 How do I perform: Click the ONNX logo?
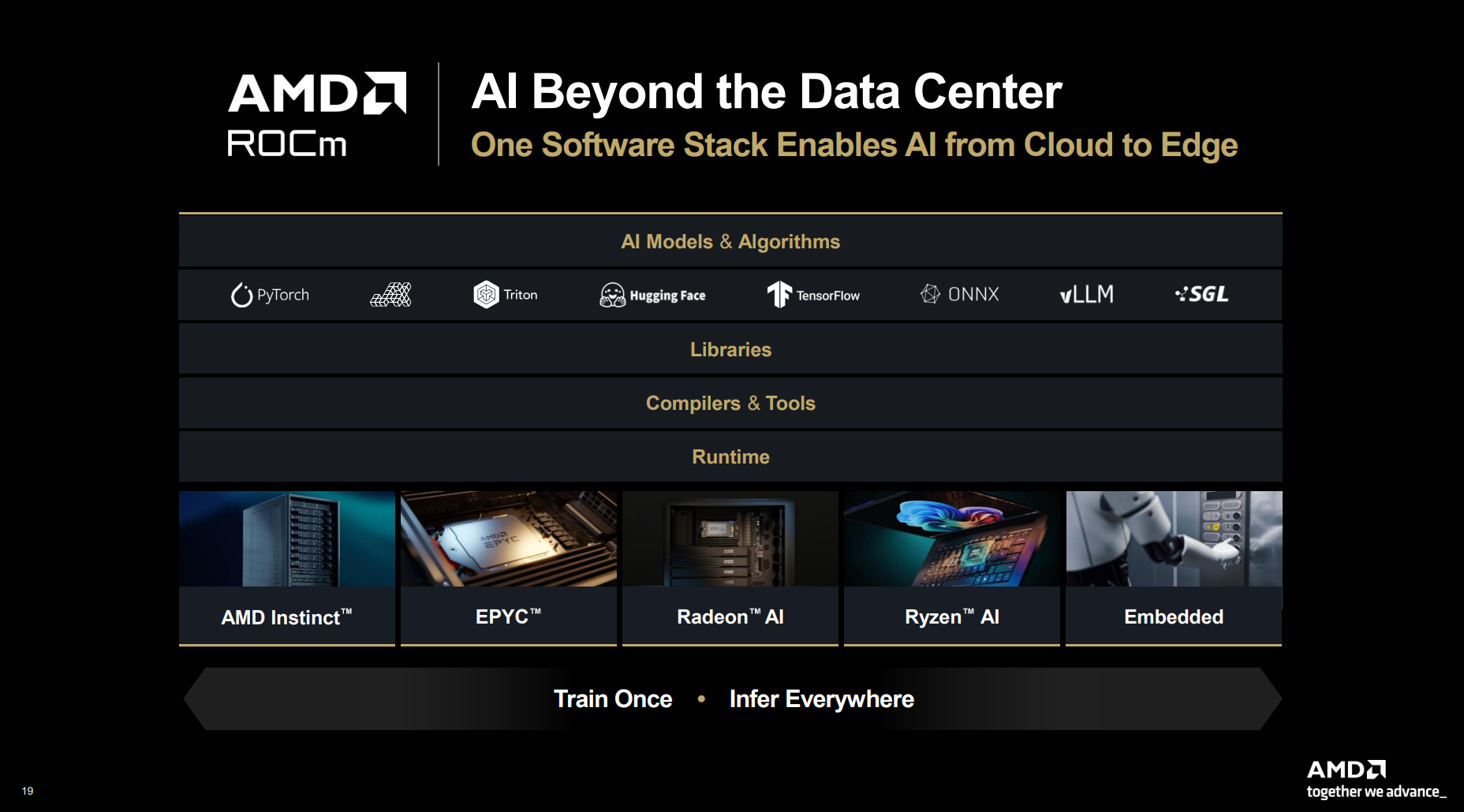(959, 295)
